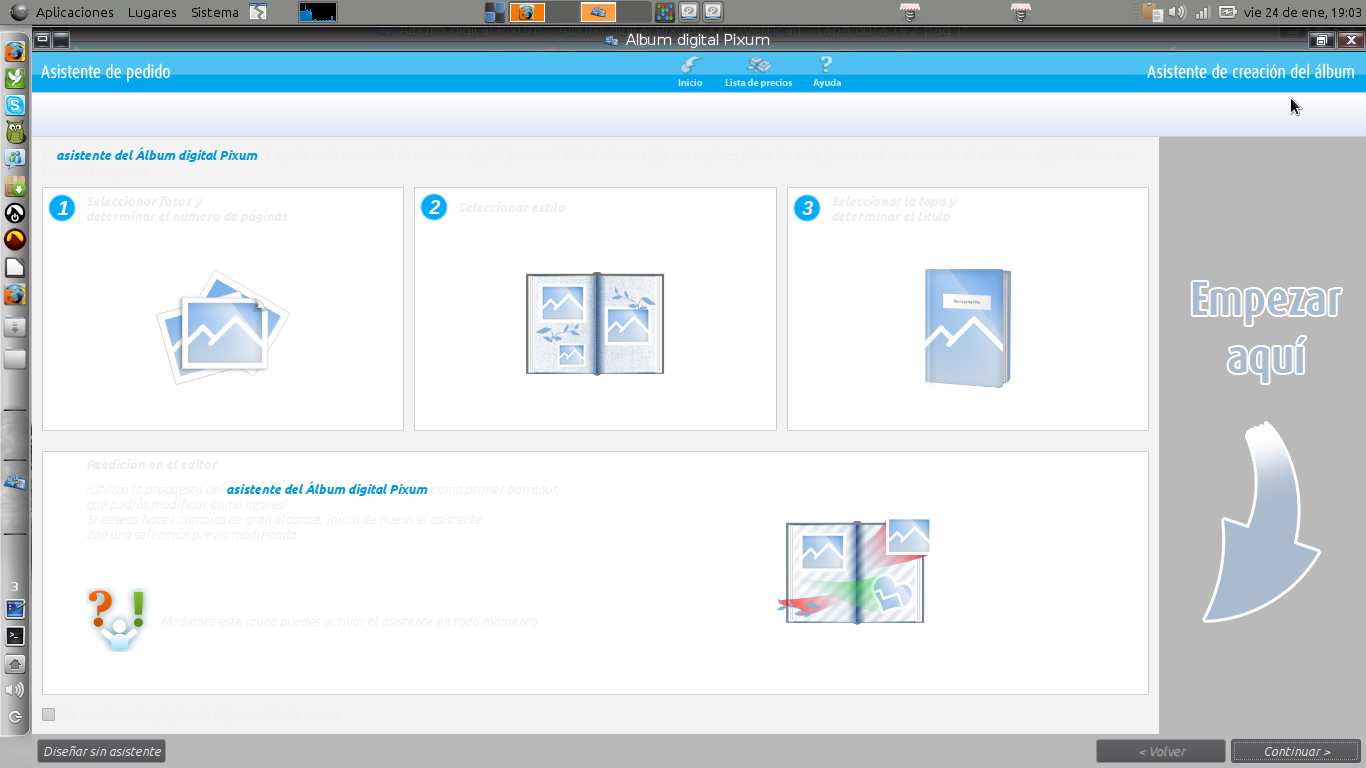1366x768 pixels.
Task: Click the home folder dock icon
Action: [15, 663]
